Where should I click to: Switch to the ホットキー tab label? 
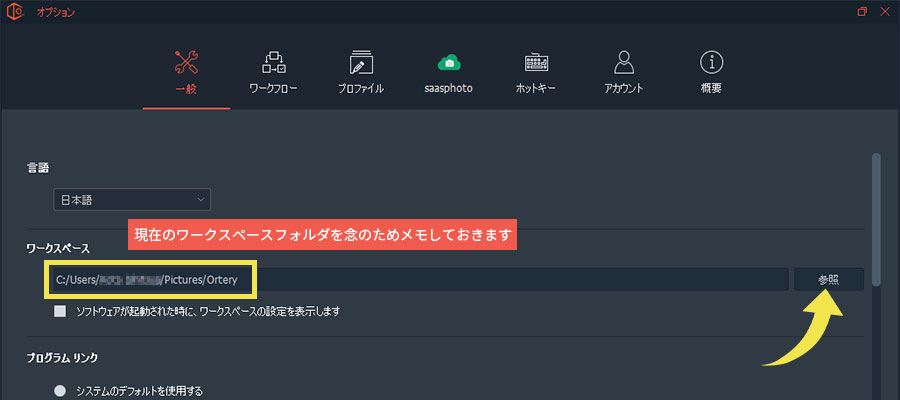[536, 89]
